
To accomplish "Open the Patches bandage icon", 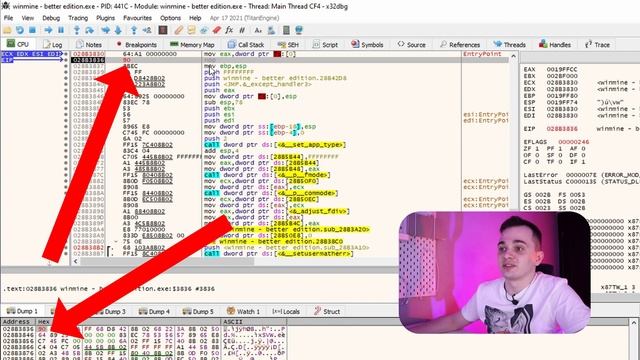I will 179,30.
